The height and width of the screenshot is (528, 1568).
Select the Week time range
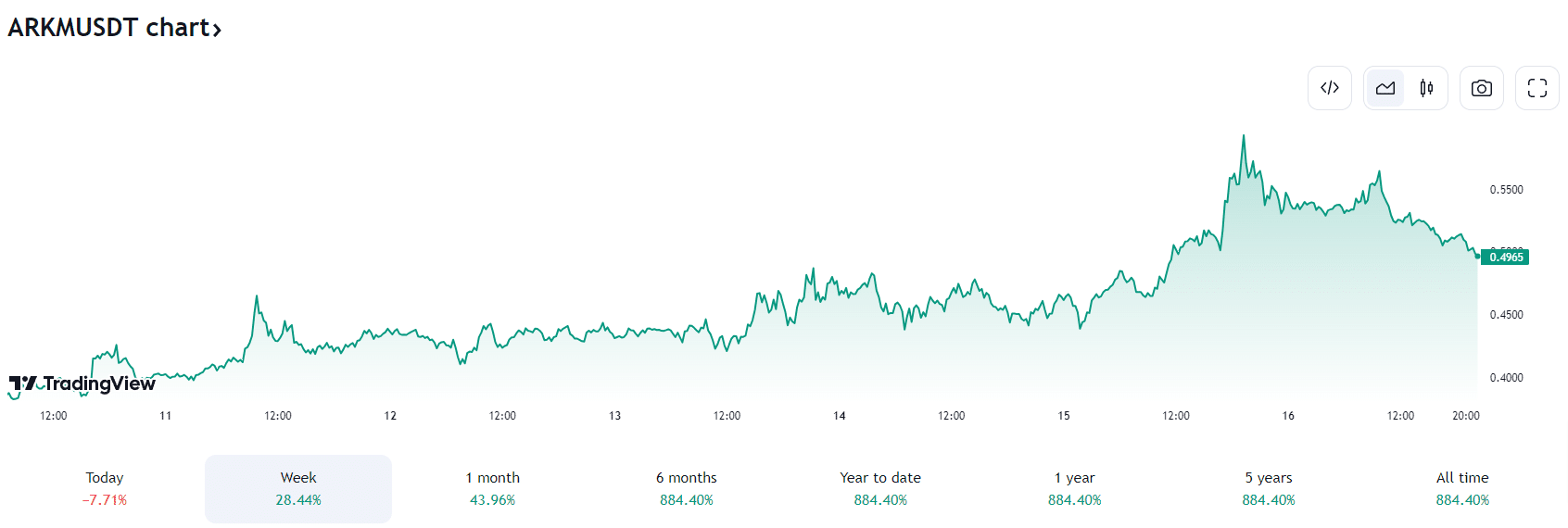298,488
